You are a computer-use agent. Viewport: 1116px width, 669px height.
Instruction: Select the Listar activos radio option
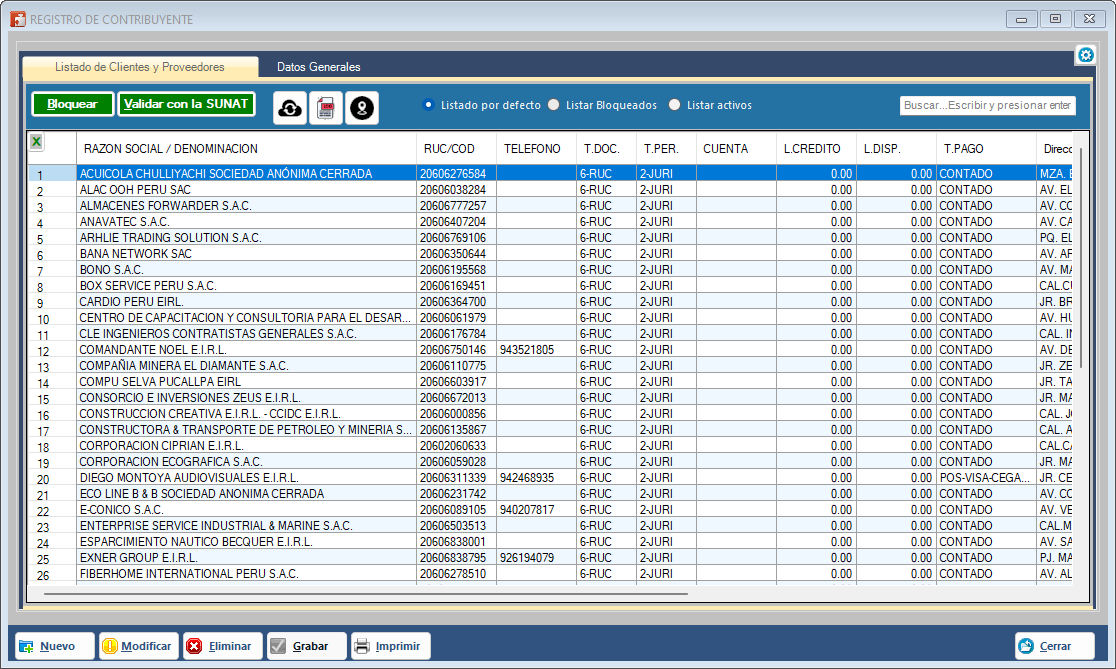710,105
